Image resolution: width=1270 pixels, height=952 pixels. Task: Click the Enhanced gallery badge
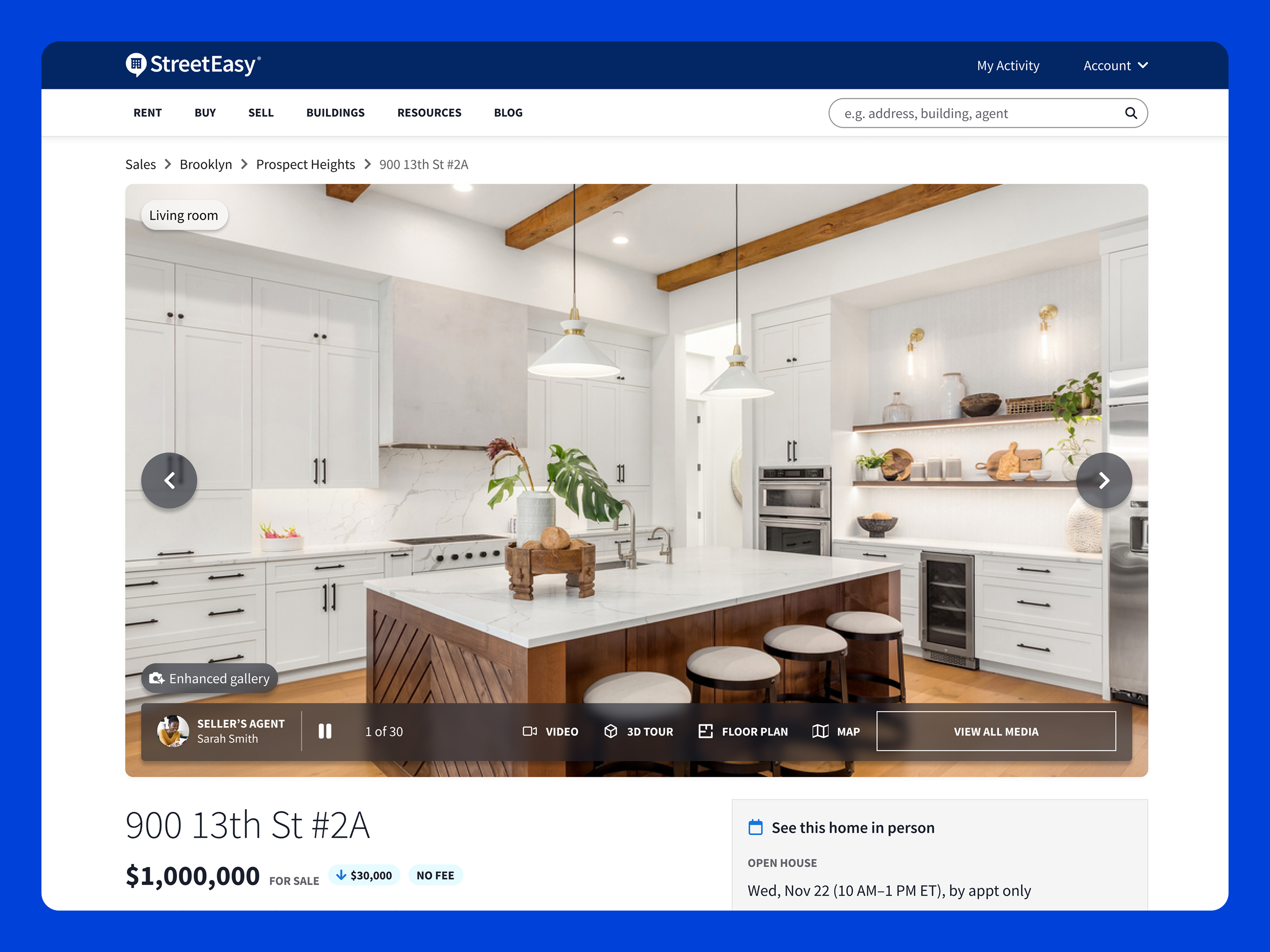[x=209, y=678]
